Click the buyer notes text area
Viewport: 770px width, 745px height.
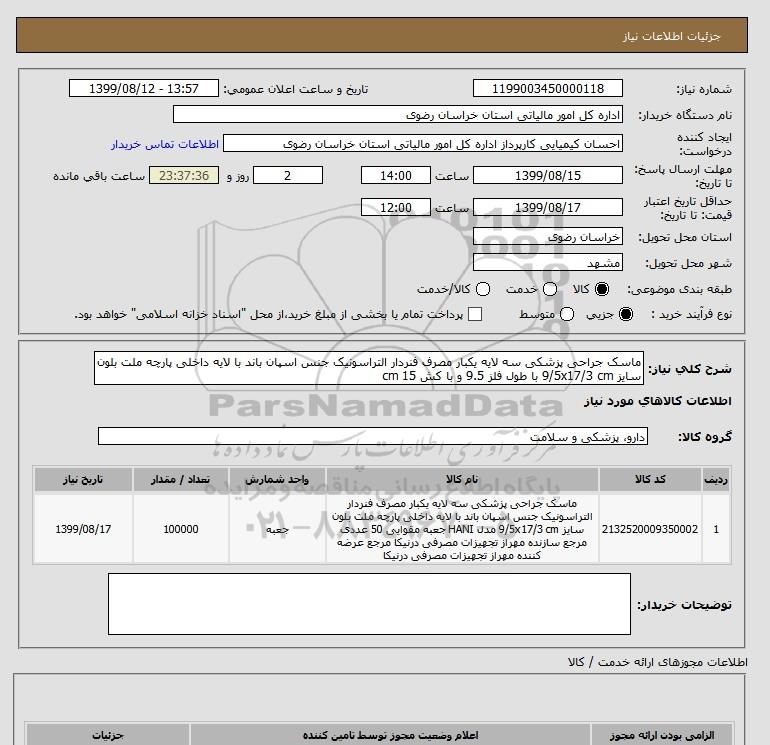click(x=369, y=604)
